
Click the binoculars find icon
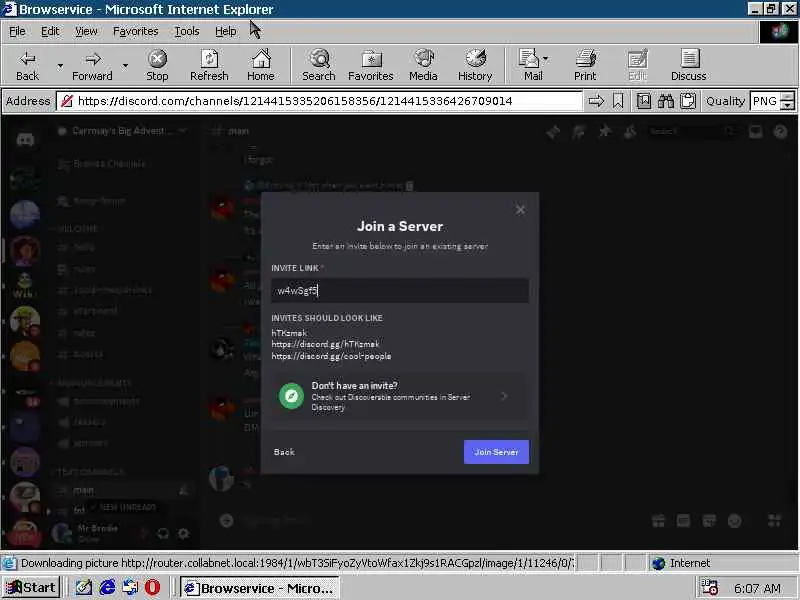pyautogui.click(x=666, y=101)
